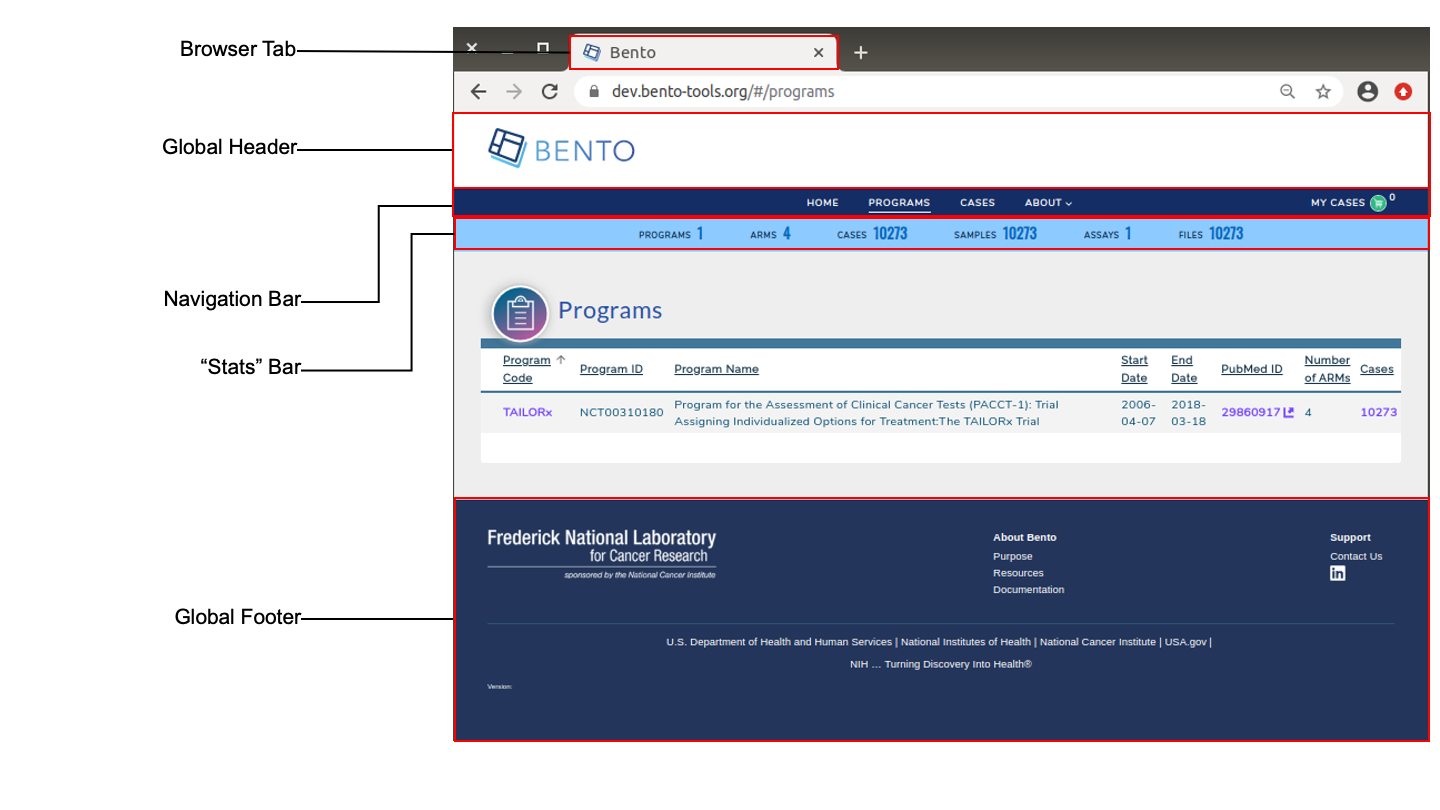
Task: Click the Programs page heading
Action: coord(610,310)
